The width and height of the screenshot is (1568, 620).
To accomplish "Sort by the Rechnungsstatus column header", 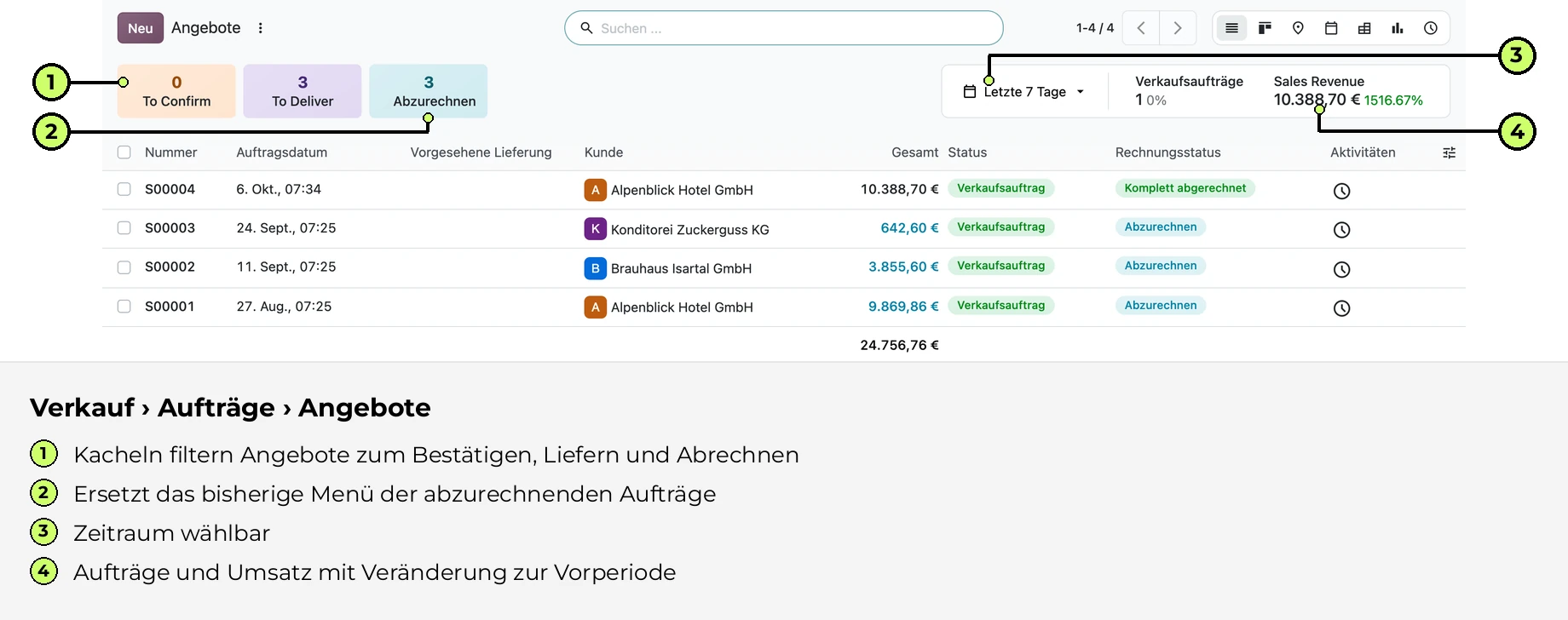I will pyautogui.click(x=1167, y=152).
